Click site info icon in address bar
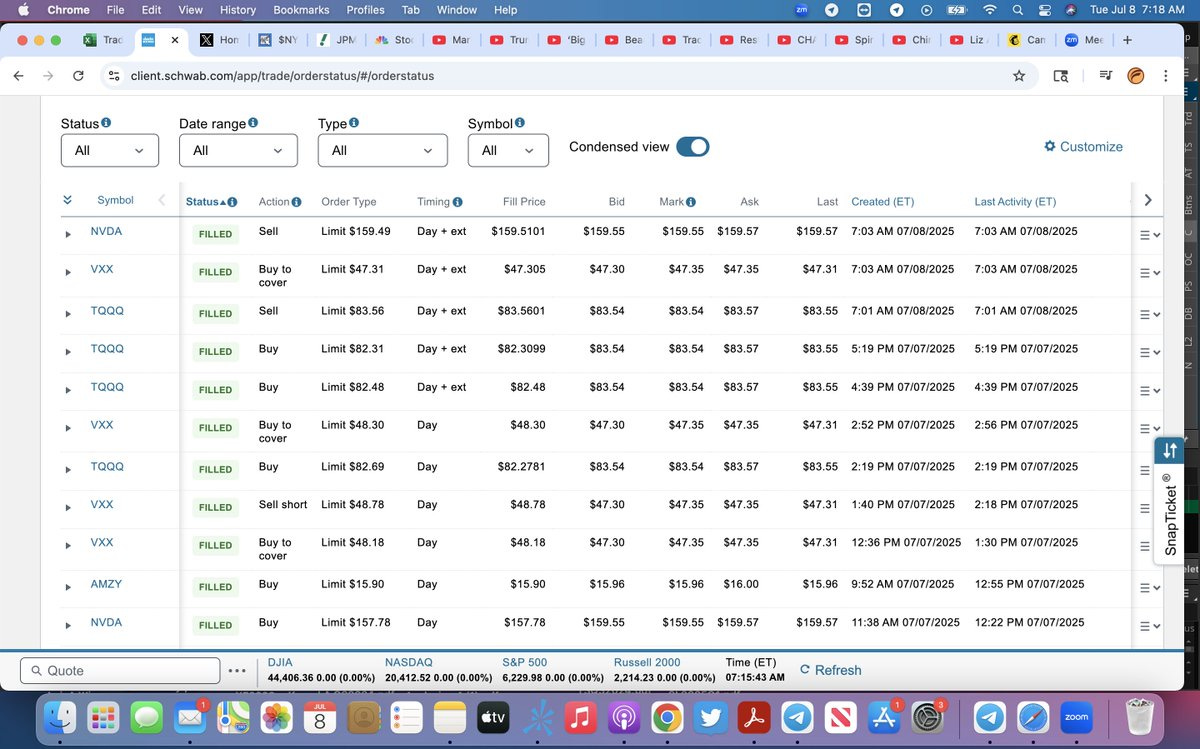Screen dimensions: 1200x749 [114, 75]
